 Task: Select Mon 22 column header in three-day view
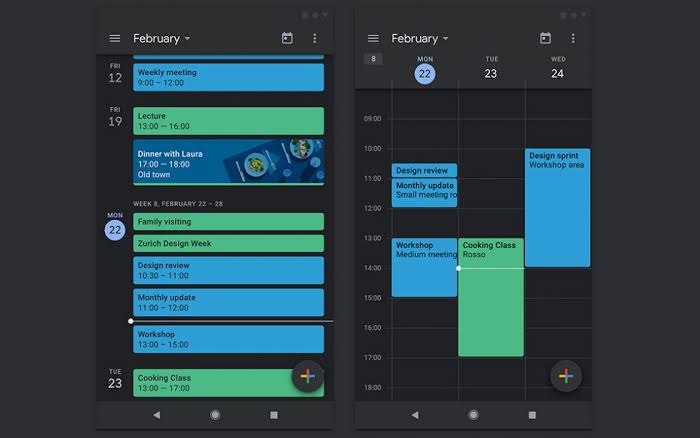point(425,70)
